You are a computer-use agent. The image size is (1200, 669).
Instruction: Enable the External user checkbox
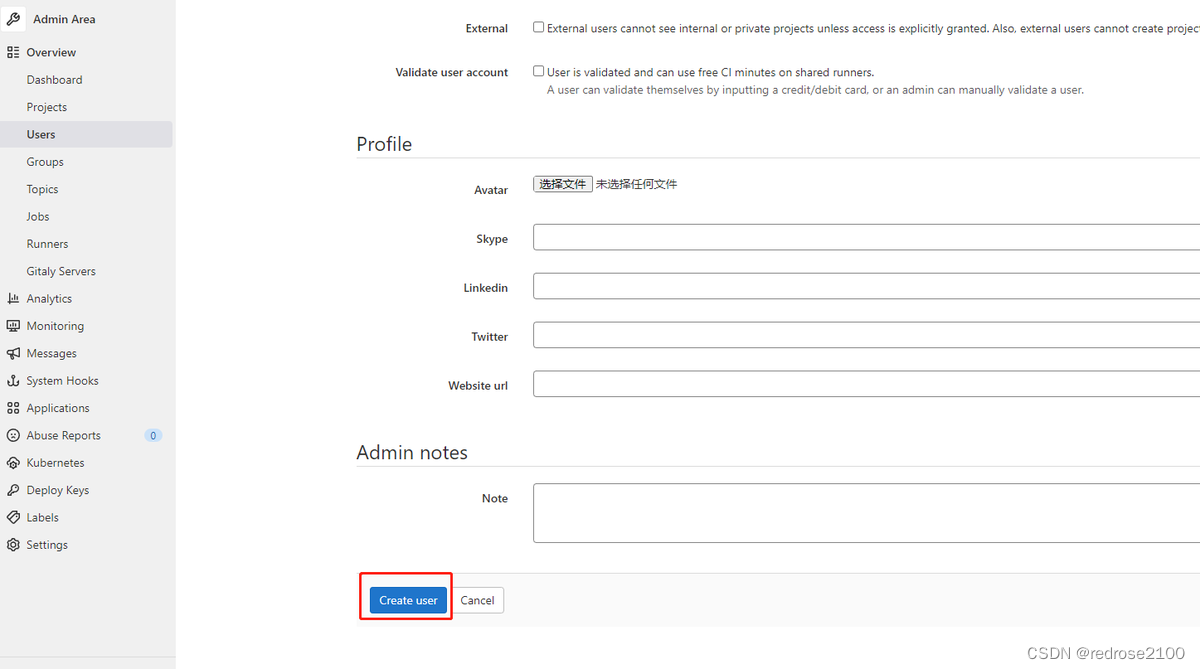(x=538, y=27)
